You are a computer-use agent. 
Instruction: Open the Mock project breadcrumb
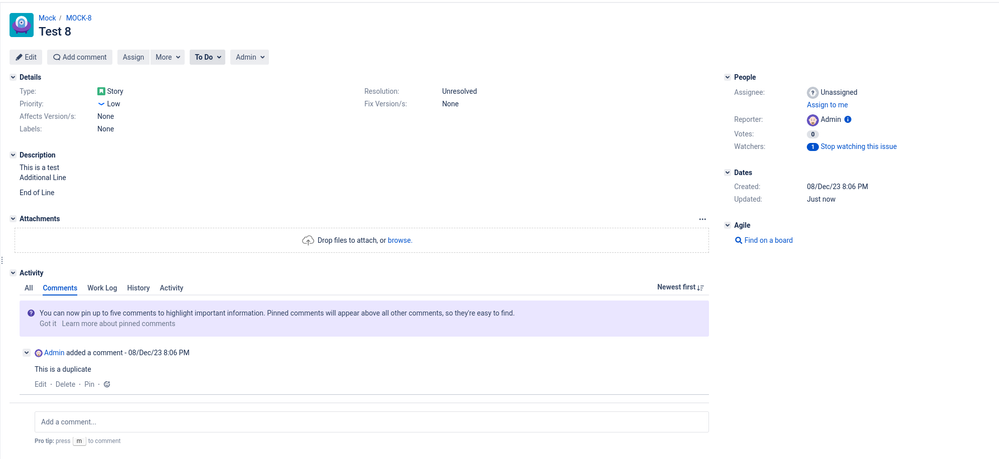[x=47, y=18]
